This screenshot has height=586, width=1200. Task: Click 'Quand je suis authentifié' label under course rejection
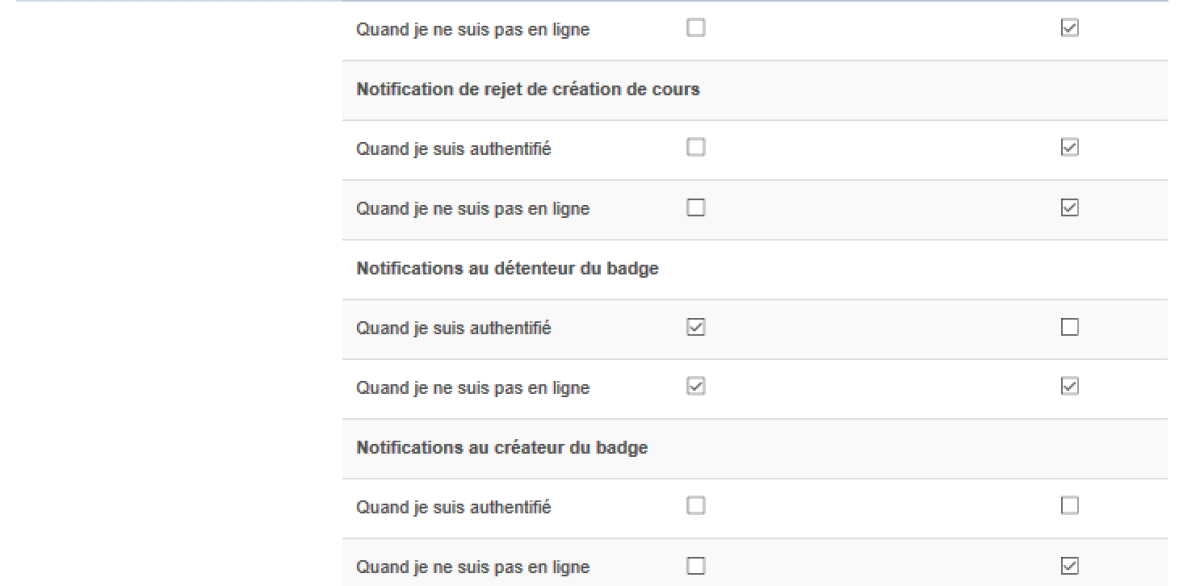(x=453, y=149)
